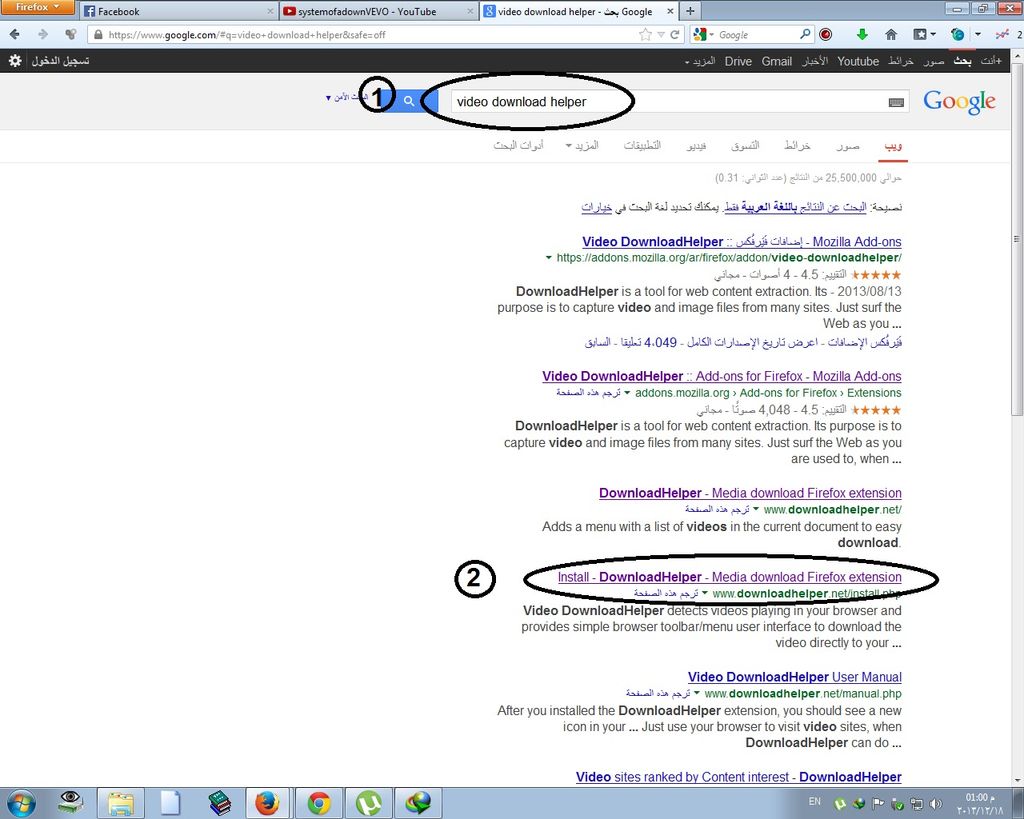Screen dimensions: 1024x819
Task: Click the blue Google search button
Action: click(x=409, y=101)
